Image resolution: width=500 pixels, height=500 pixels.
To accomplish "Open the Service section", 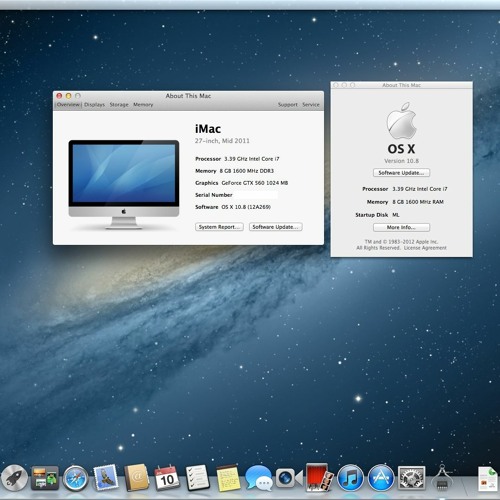I will coord(311,105).
